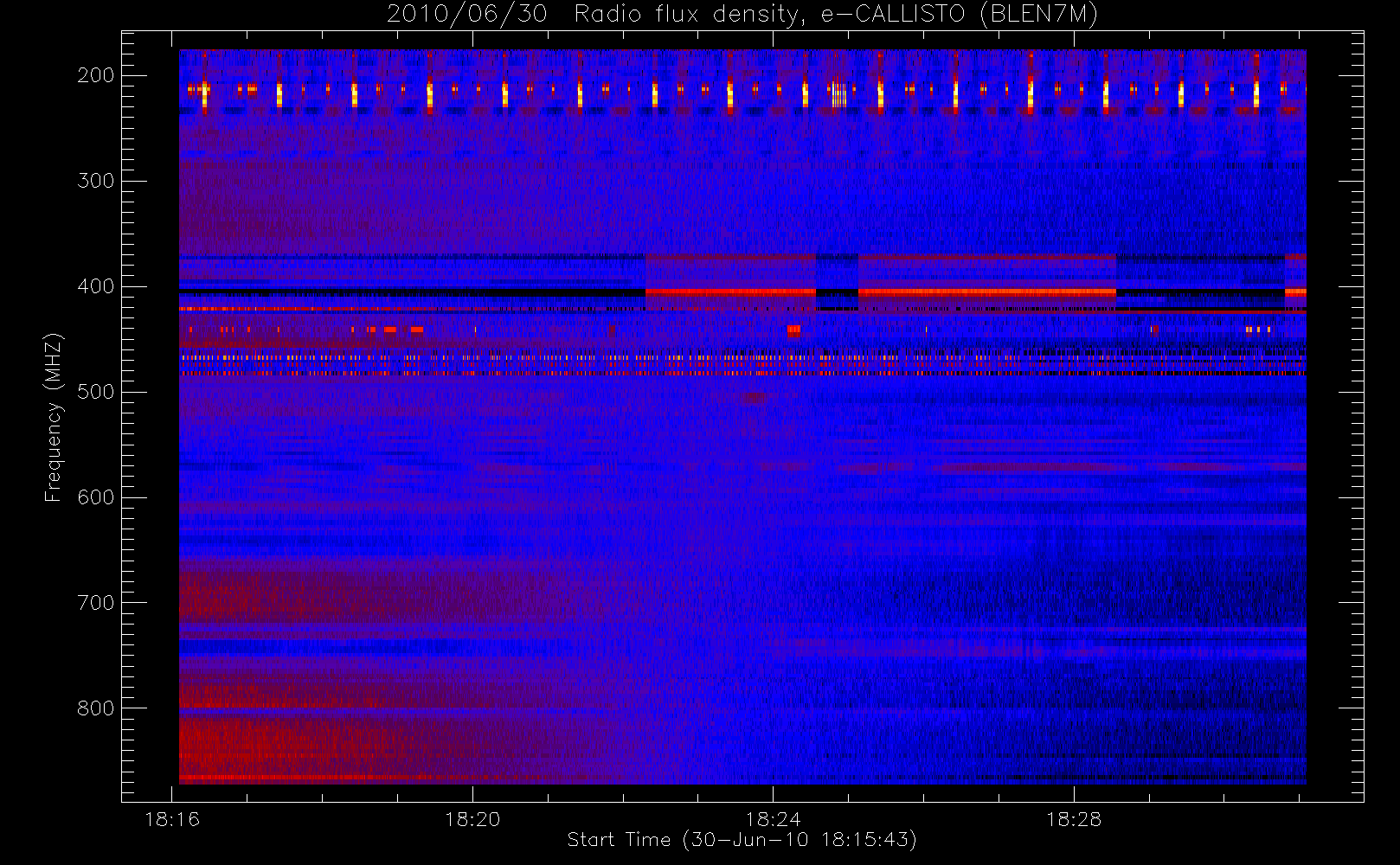
Task: Click the 700 frequency tick label
Action: [x=95, y=603]
